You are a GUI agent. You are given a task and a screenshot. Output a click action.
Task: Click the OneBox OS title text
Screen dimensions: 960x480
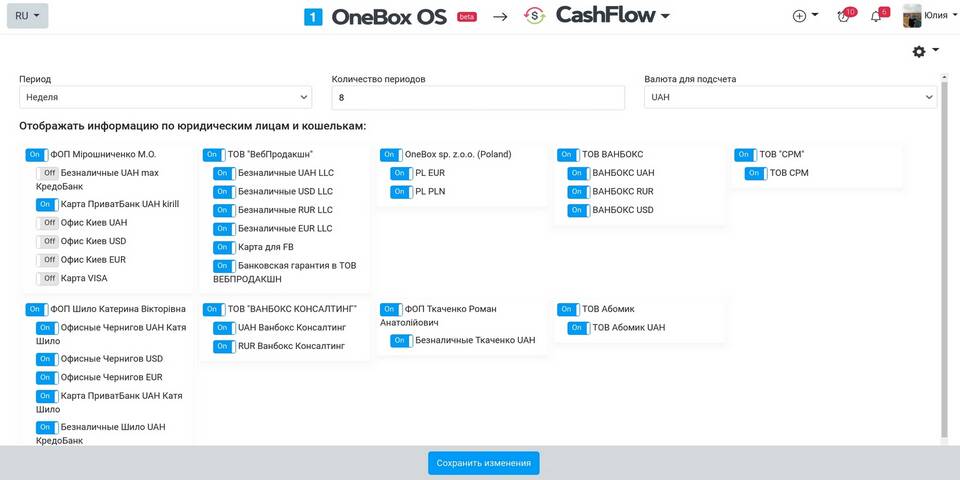click(x=390, y=17)
